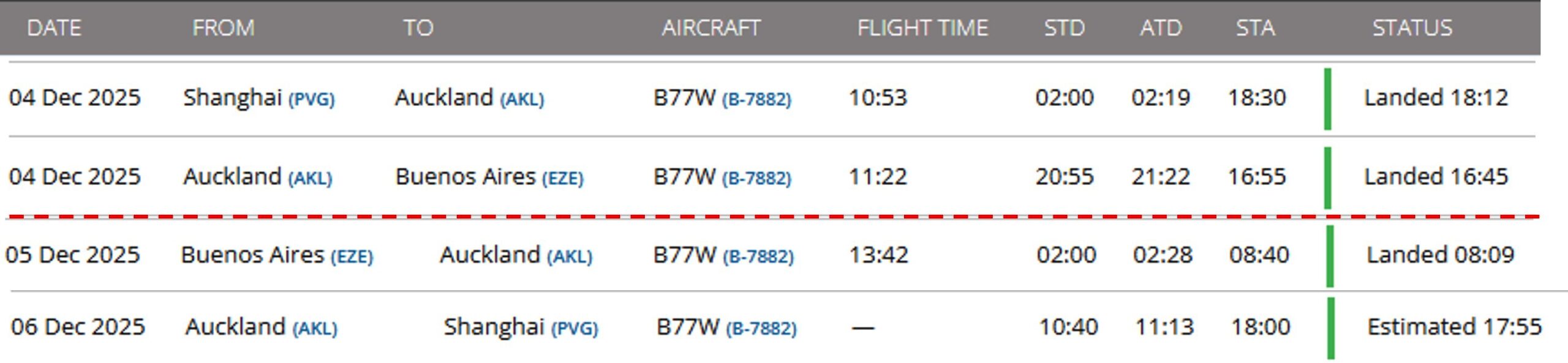Open PVG destination link on 06 Dec row

pyautogui.click(x=575, y=329)
